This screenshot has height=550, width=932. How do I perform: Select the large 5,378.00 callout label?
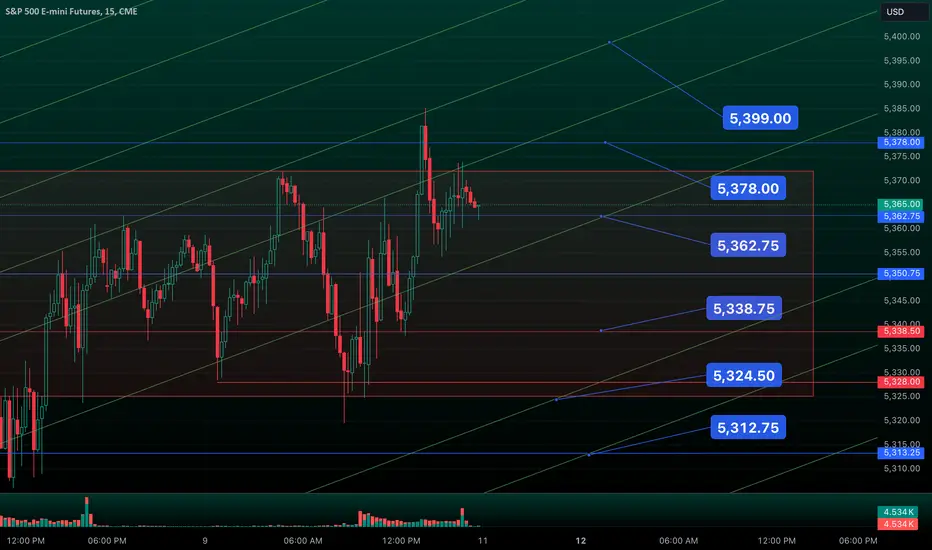click(748, 188)
